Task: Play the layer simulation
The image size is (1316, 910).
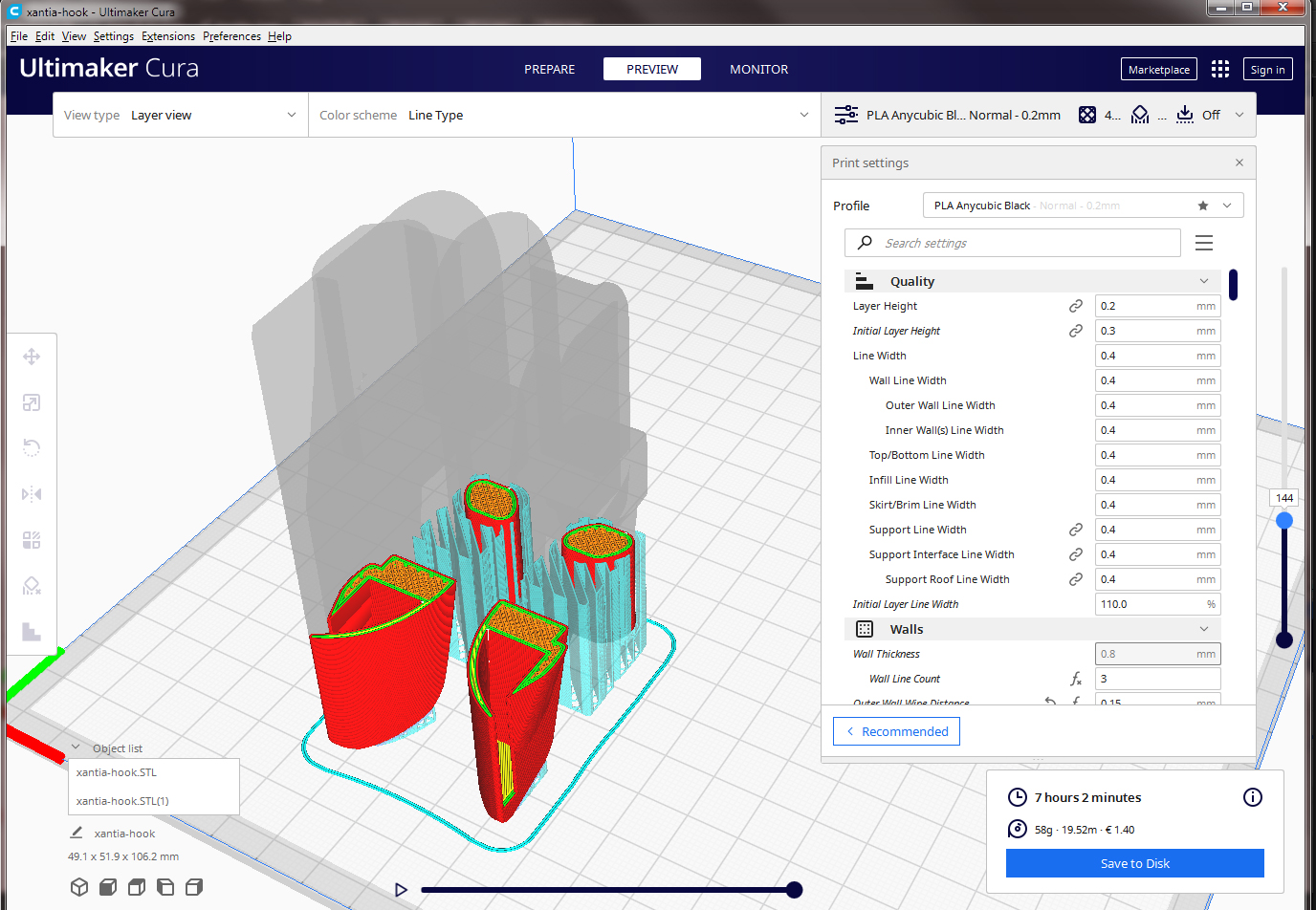Action: (401, 890)
